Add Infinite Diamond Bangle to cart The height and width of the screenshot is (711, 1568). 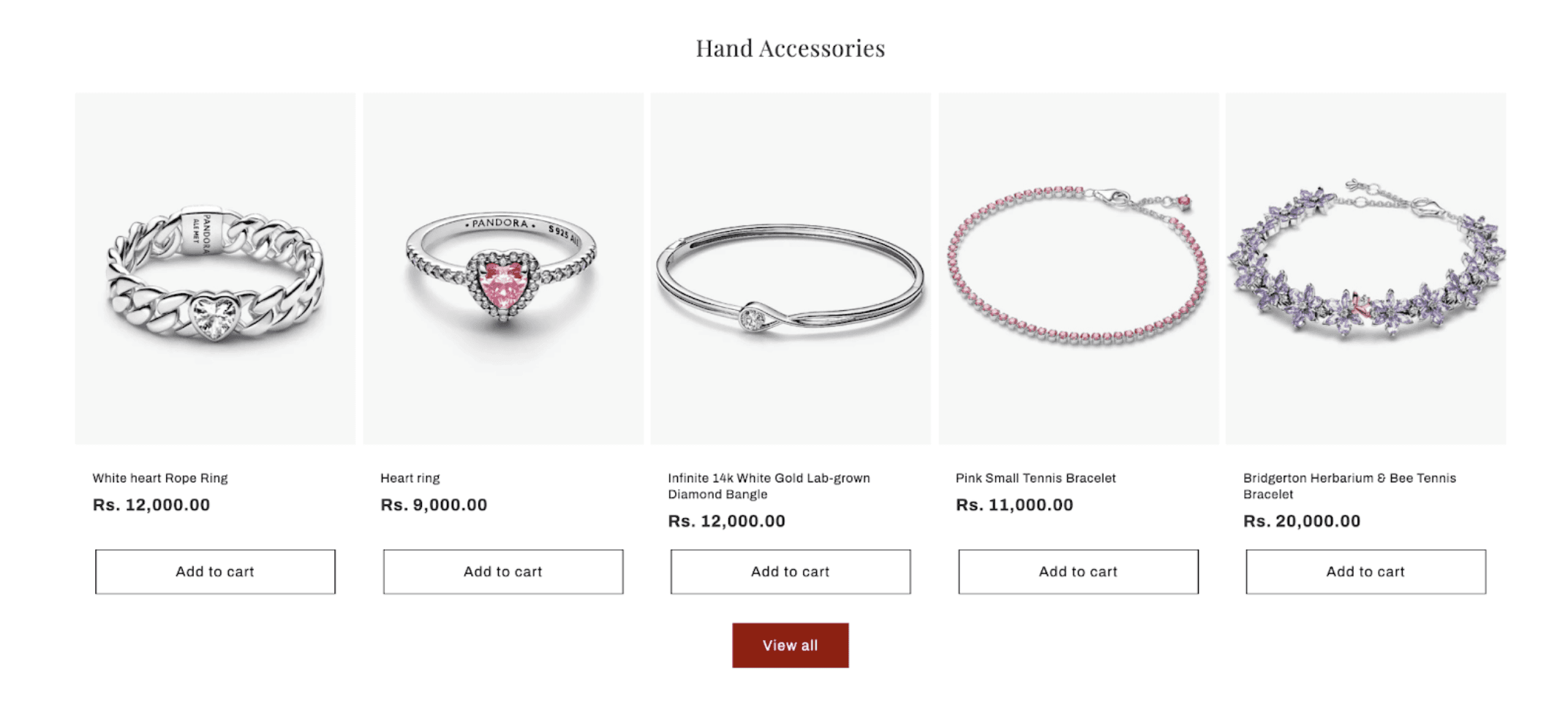click(x=791, y=572)
